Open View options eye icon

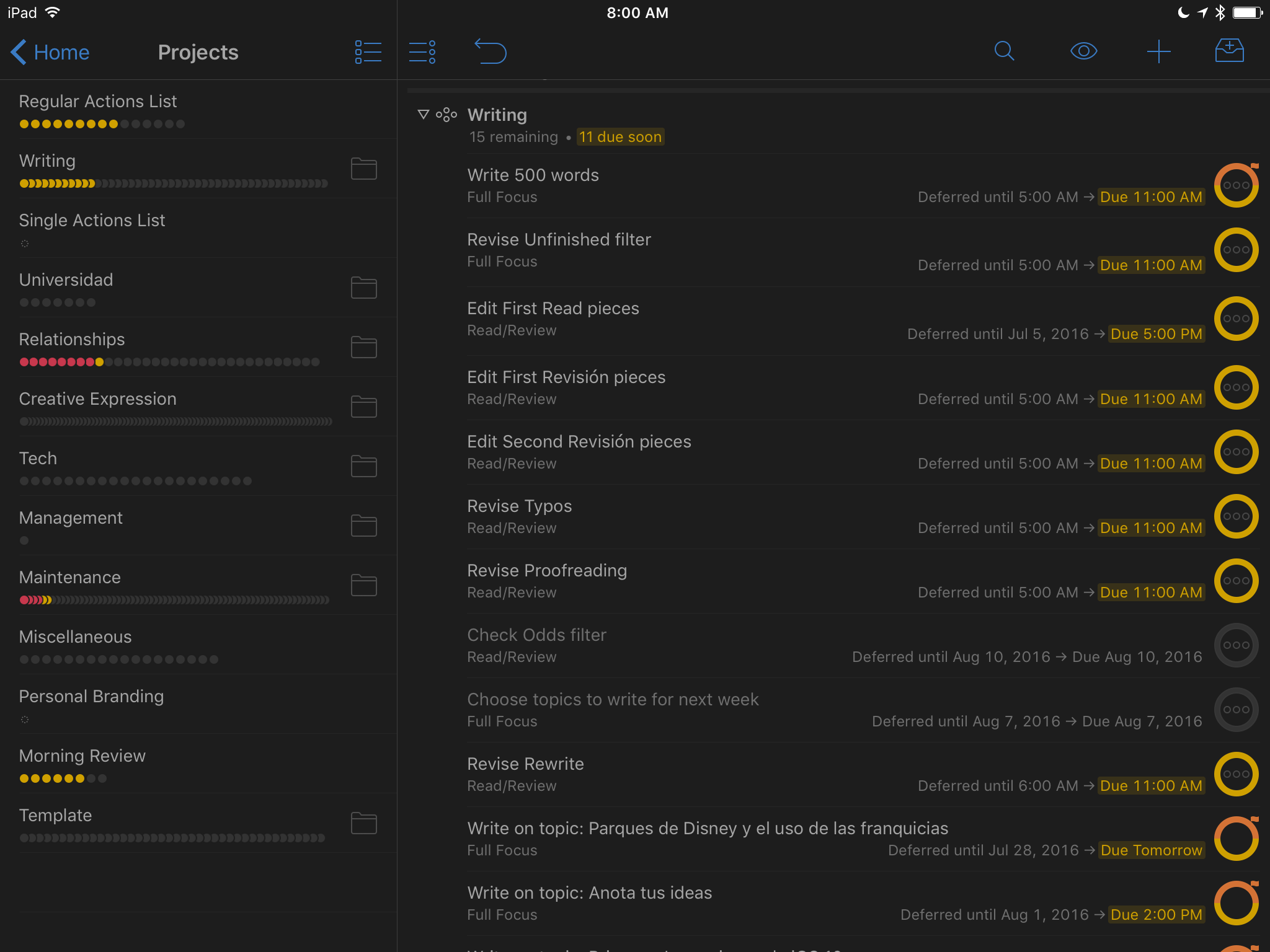[x=1083, y=51]
